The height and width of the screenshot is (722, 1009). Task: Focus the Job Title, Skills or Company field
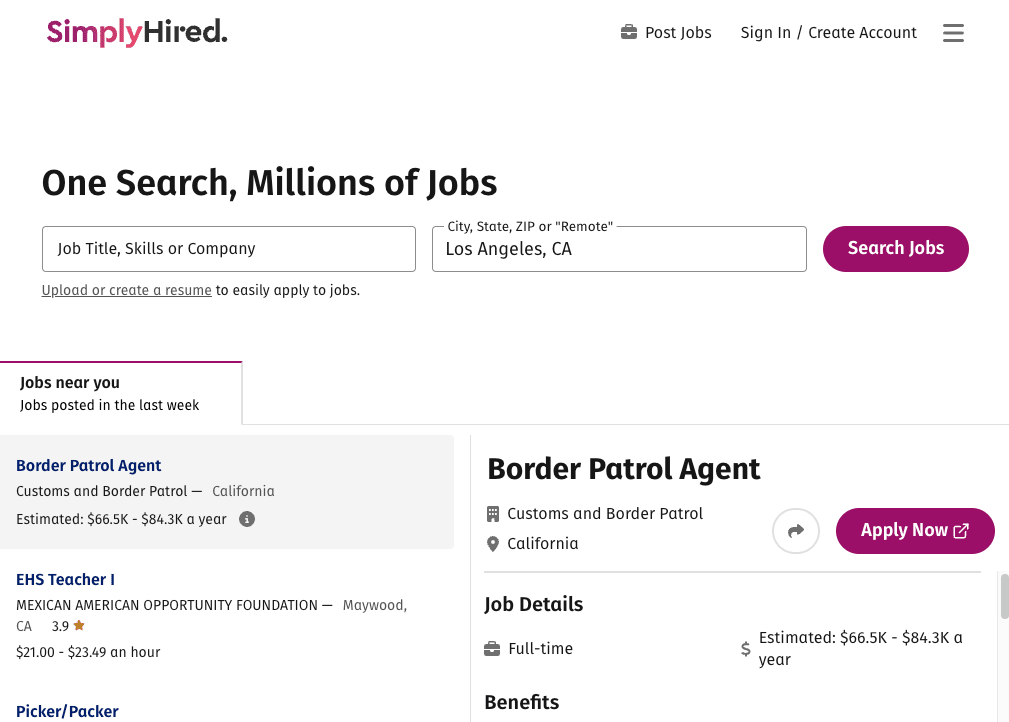(x=228, y=249)
